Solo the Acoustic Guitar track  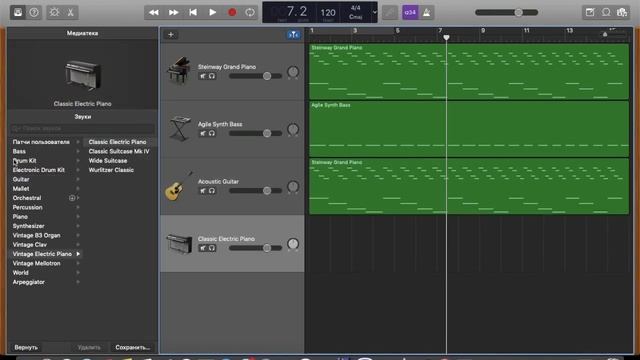(212, 191)
